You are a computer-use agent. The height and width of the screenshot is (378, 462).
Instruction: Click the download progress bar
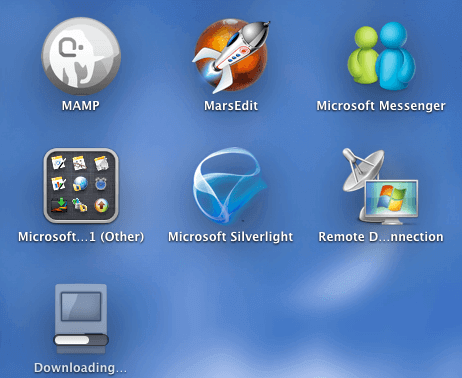81,340
